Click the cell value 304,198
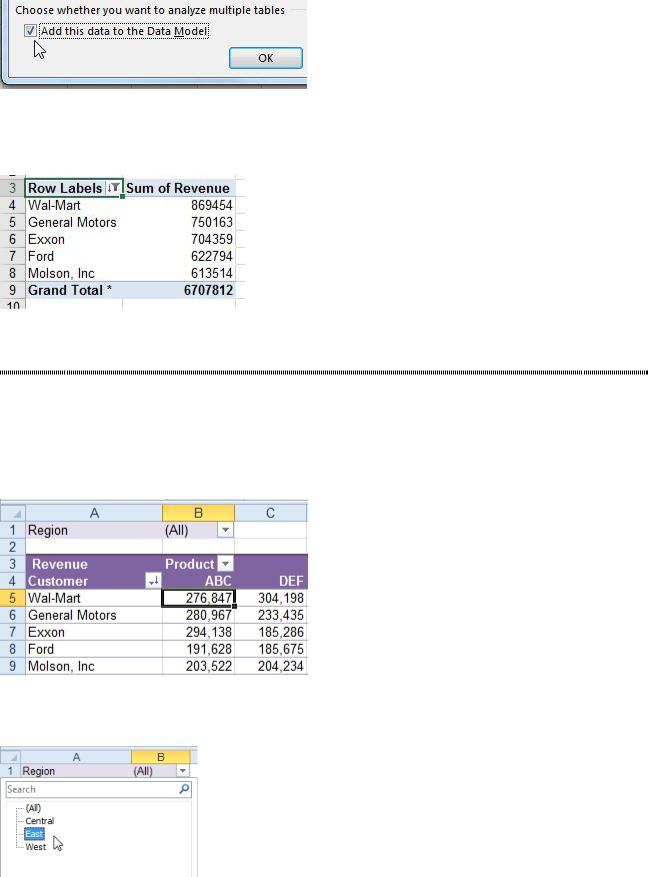This screenshot has height=877, width=648. [280, 598]
